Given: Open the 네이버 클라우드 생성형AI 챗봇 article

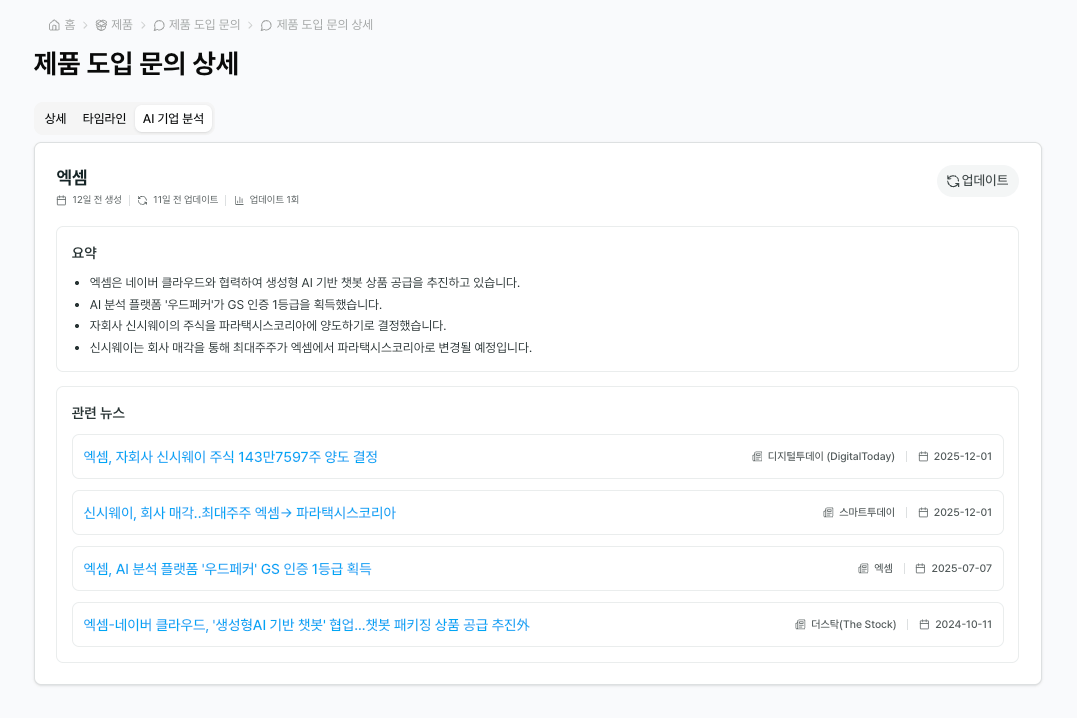Looking at the screenshot, I should (x=305, y=624).
